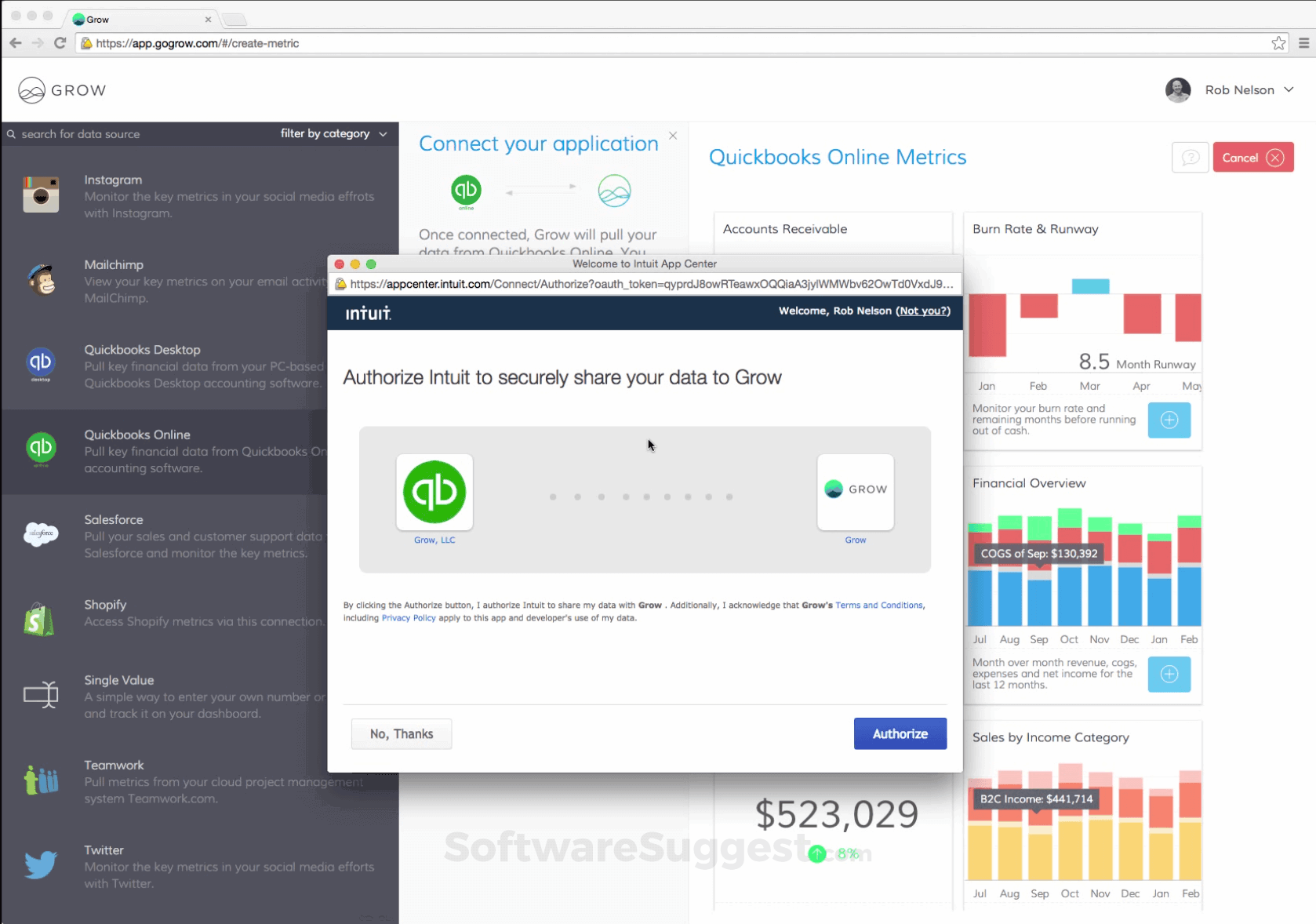Click the Mailchimp monkey icon
The height and width of the screenshot is (924, 1316).
click(x=41, y=279)
